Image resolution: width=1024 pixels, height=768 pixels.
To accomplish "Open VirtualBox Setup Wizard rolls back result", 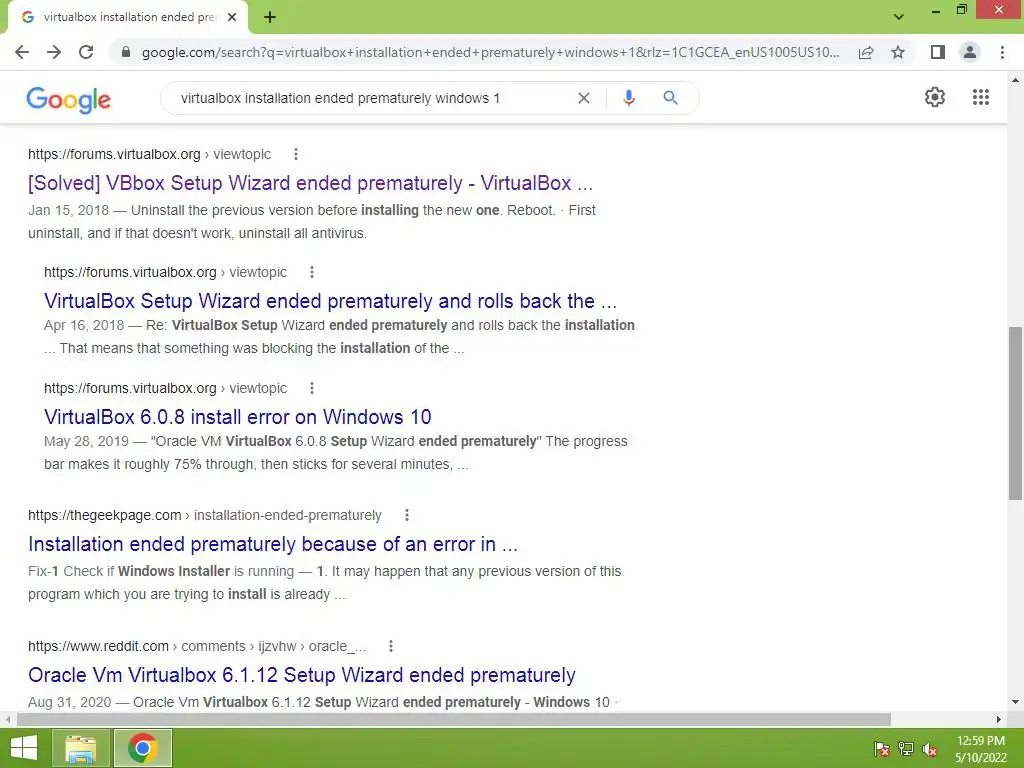I will click(330, 301).
